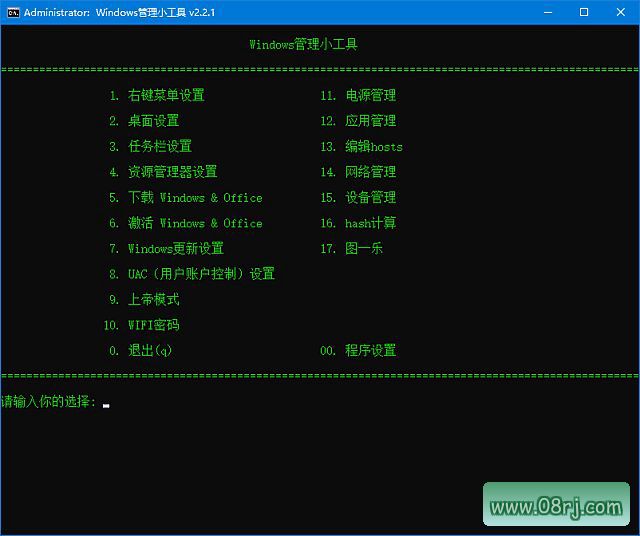Choose 激活 Windows & Office option
This screenshot has height=536, width=640.
195,223
